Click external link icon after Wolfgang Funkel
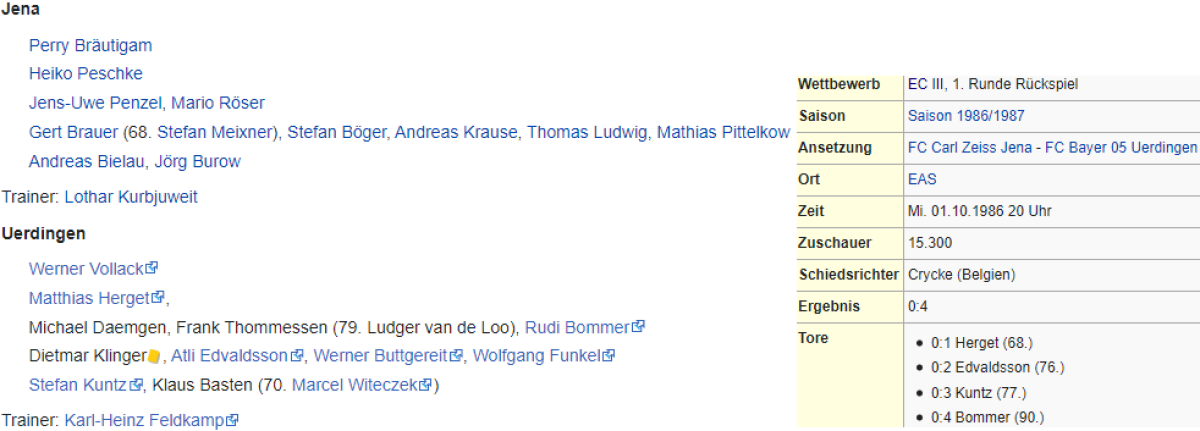Image resolution: width=1200 pixels, height=431 pixels. [608, 355]
